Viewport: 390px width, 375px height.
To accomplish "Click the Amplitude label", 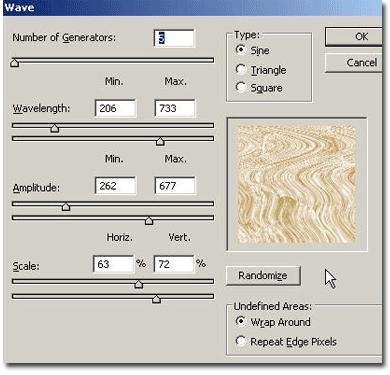I will point(36,188).
